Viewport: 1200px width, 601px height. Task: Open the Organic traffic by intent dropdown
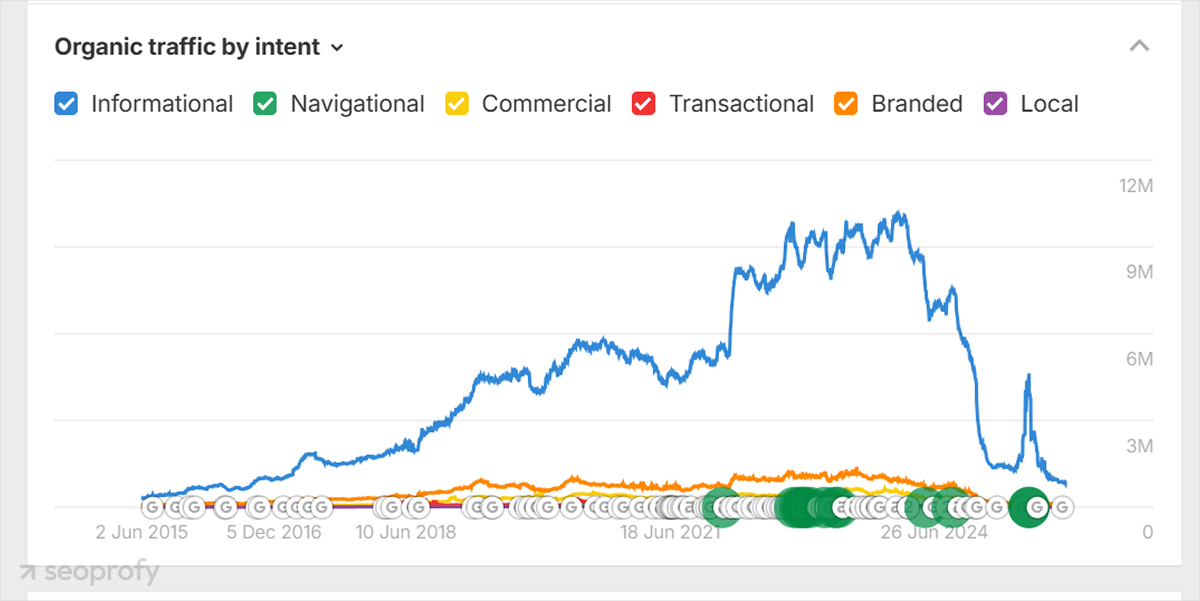pos(336,47)
